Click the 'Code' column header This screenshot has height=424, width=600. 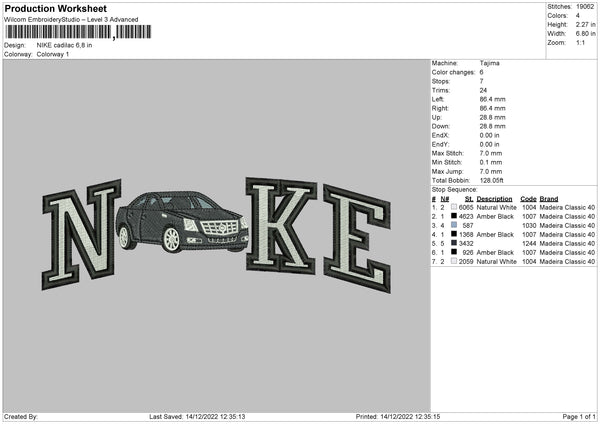tap(528, 199)
